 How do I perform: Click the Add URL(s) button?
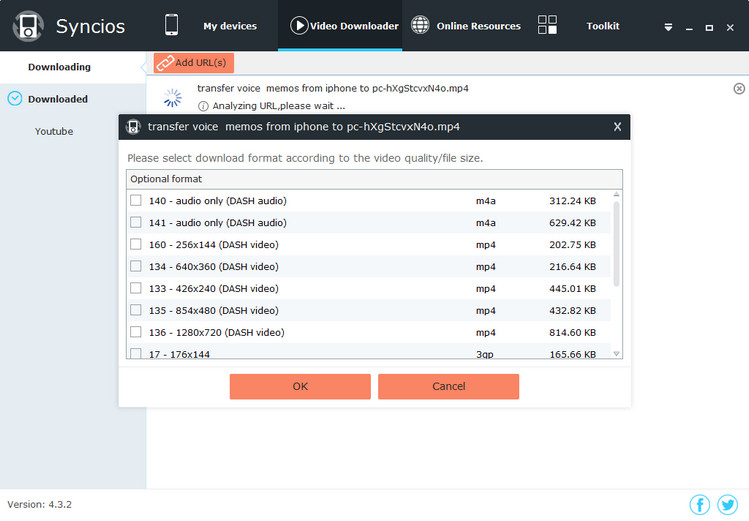click(193, 63)
